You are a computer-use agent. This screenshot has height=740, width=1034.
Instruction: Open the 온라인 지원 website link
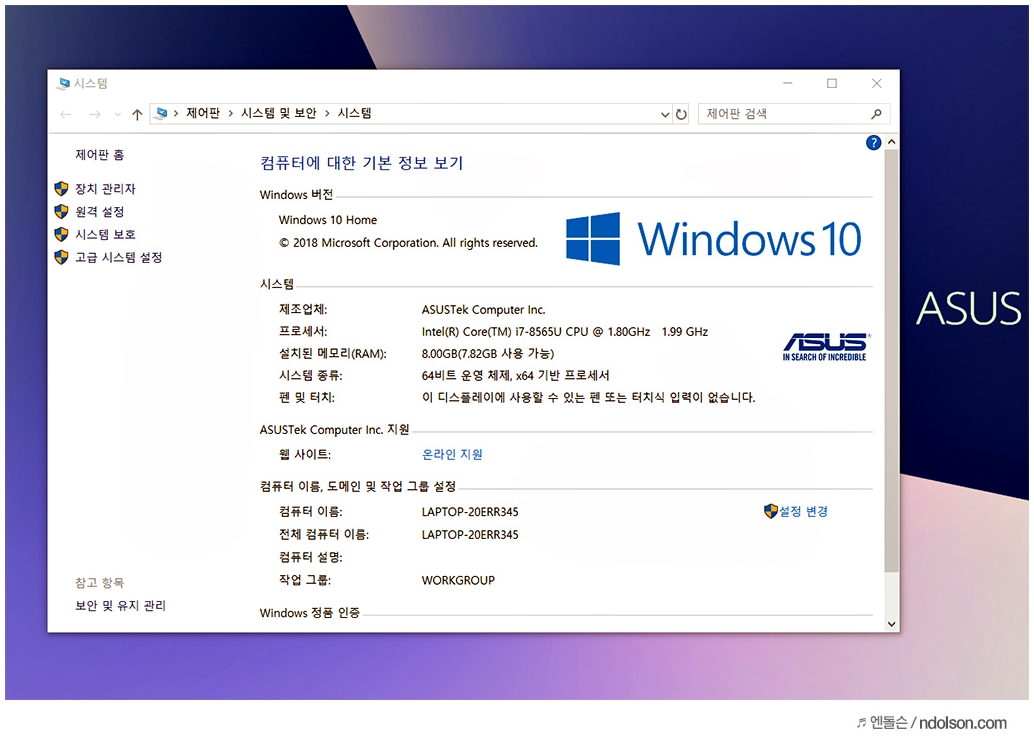(x=452, y=454)
